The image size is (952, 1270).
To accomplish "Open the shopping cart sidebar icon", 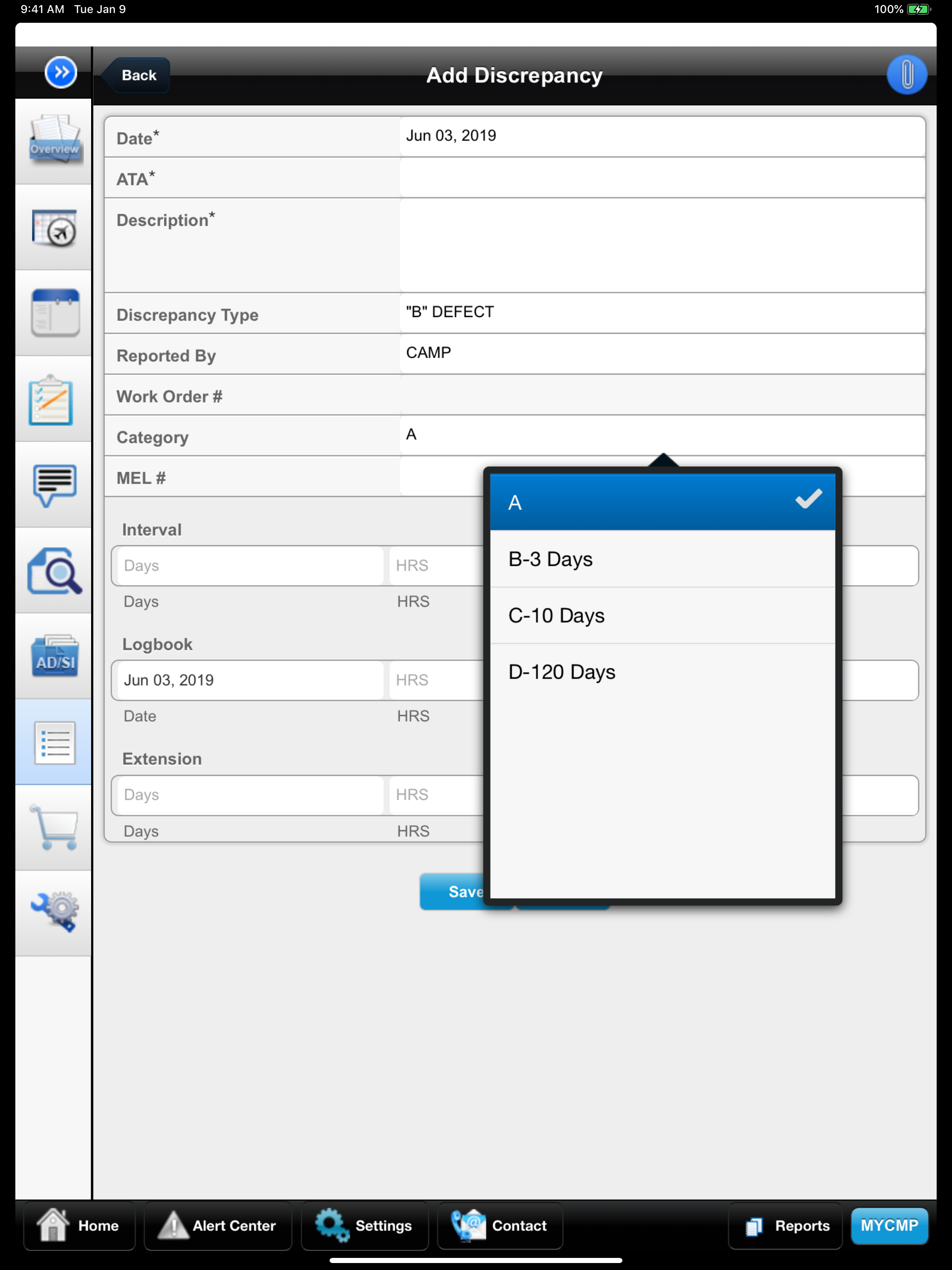I will coord(54,828).
